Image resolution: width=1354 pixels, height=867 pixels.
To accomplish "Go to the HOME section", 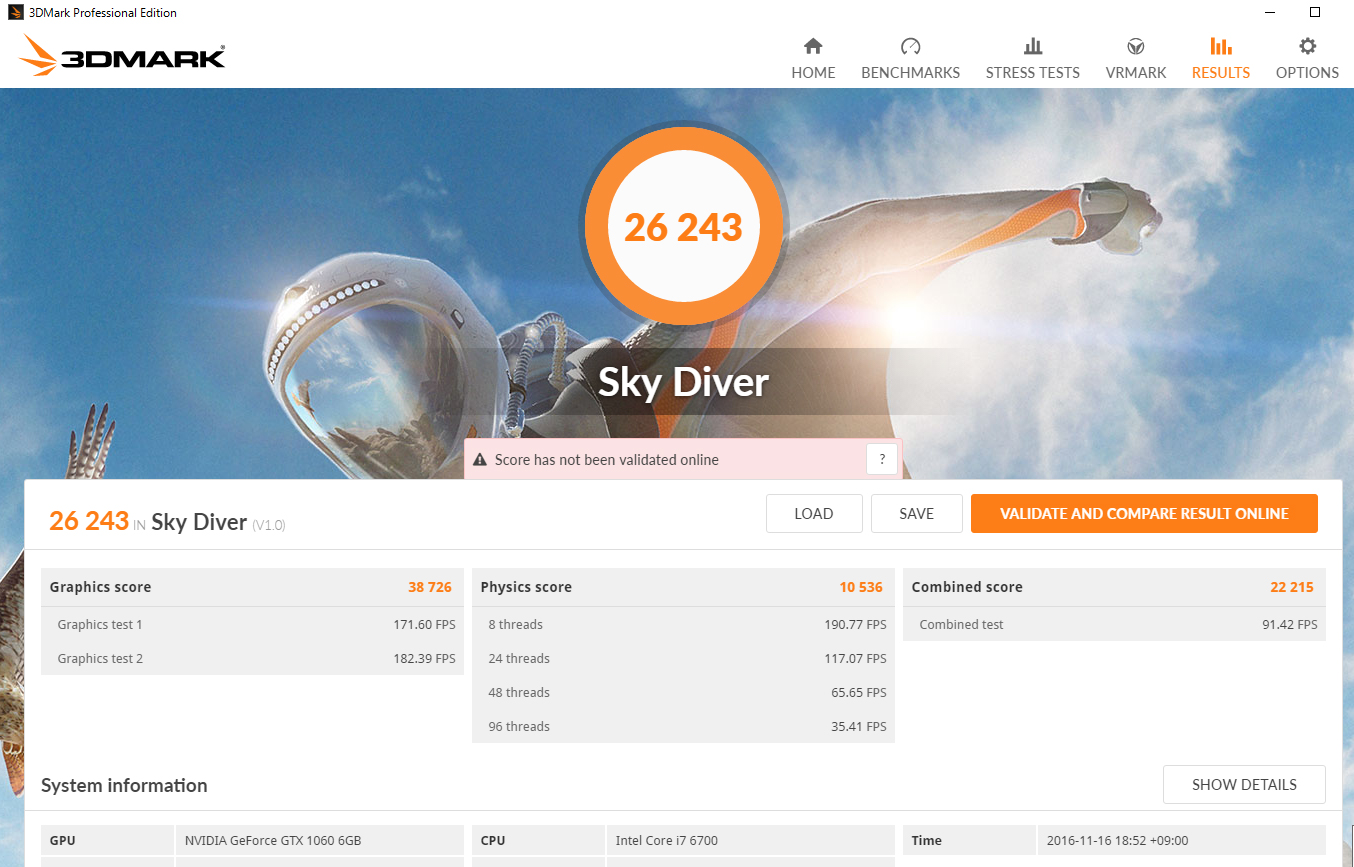I will click(813, 59).
